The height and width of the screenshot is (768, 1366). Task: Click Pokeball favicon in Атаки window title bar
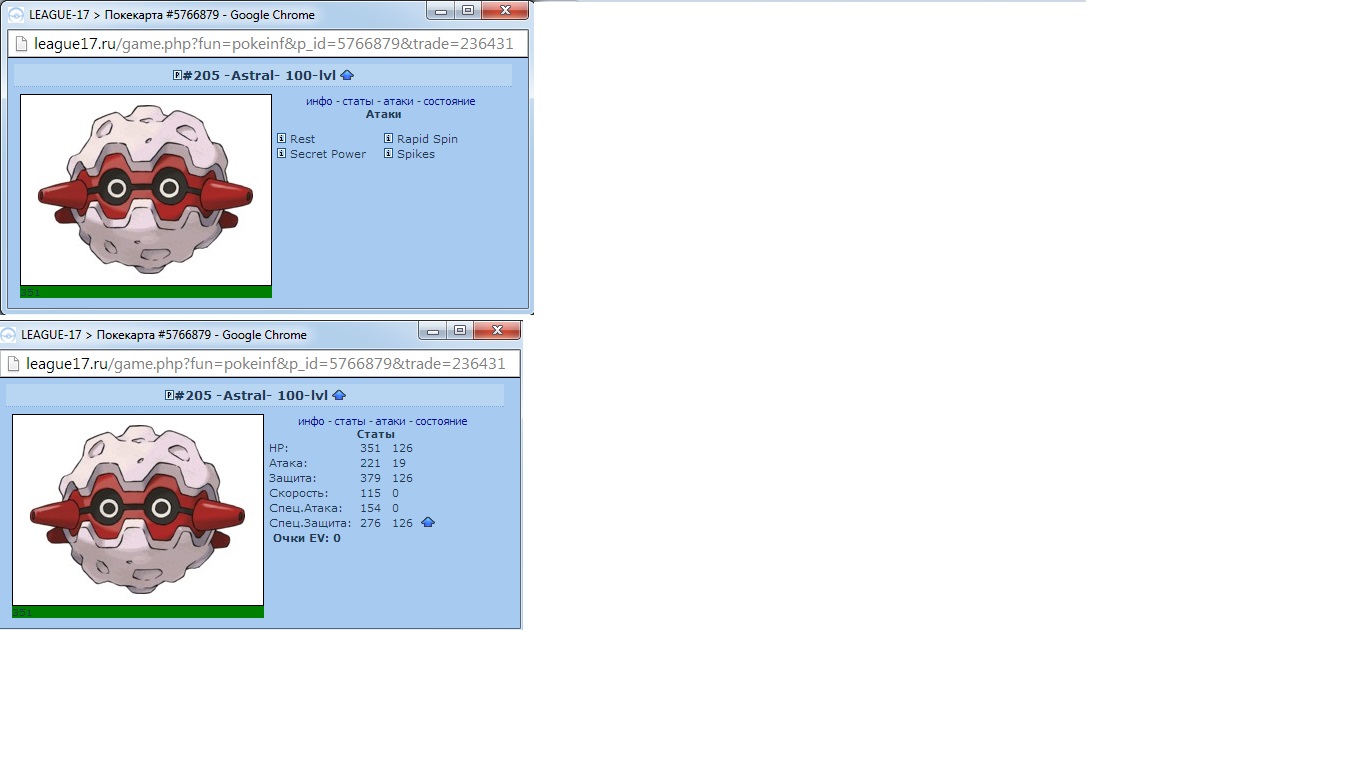16,15
